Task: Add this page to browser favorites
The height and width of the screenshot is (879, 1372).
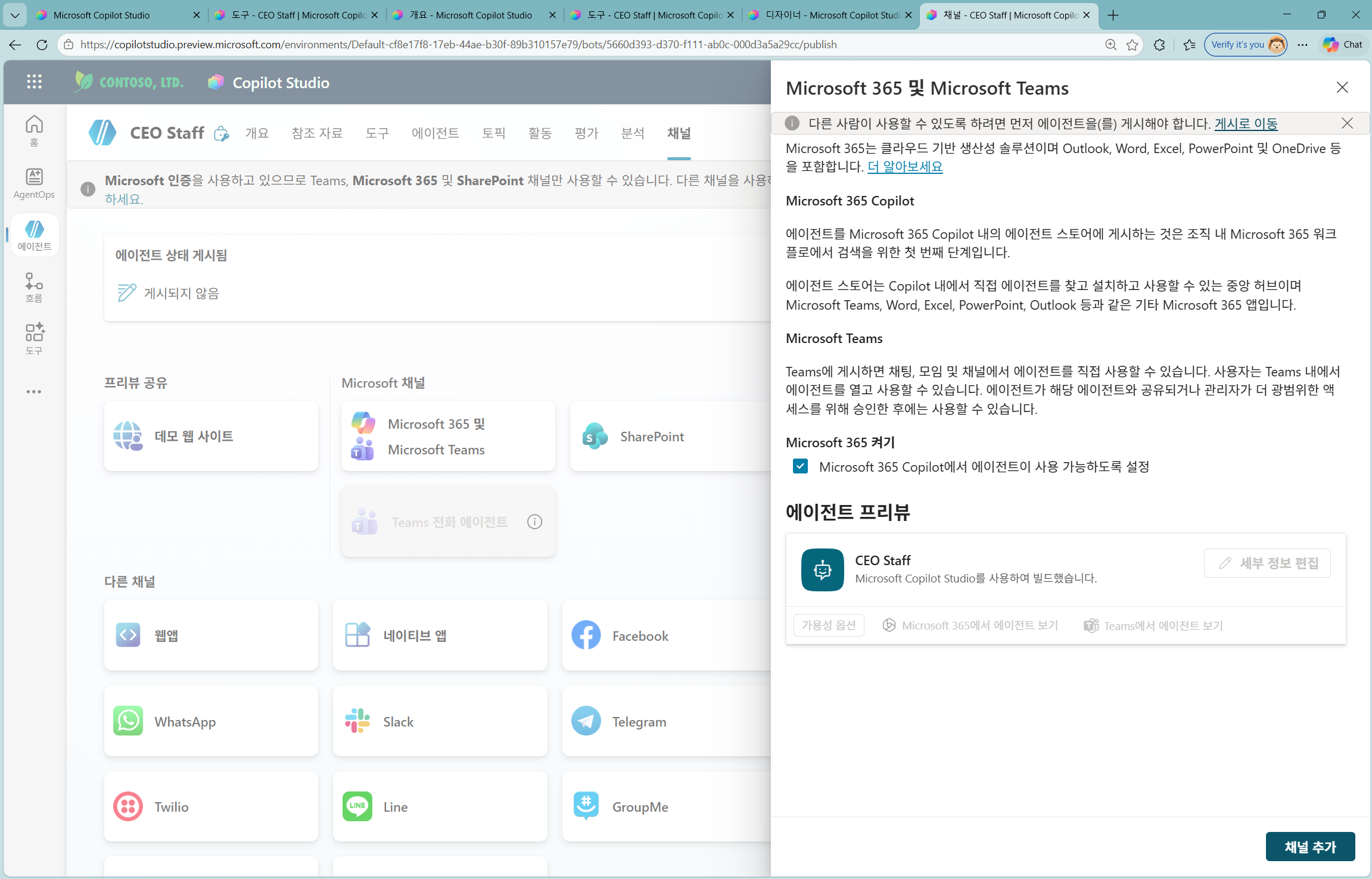Action: coord(1133,45)
